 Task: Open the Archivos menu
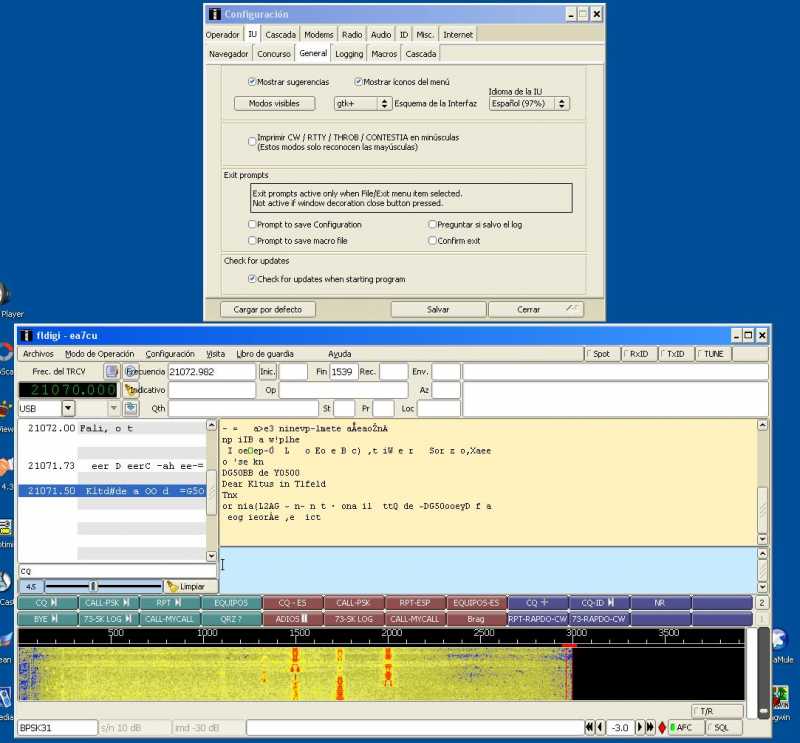tap(38, 354)
